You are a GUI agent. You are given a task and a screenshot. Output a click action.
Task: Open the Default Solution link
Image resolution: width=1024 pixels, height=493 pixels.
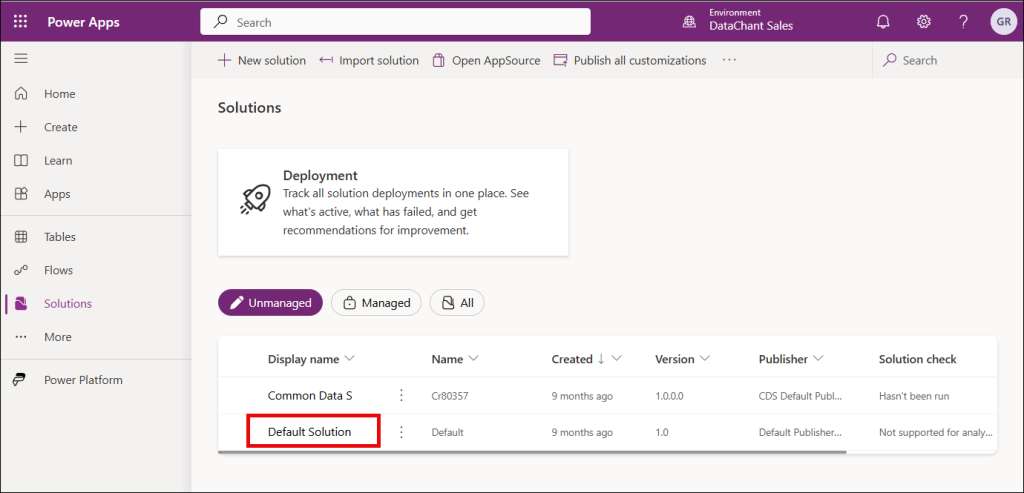coord(310,432)
